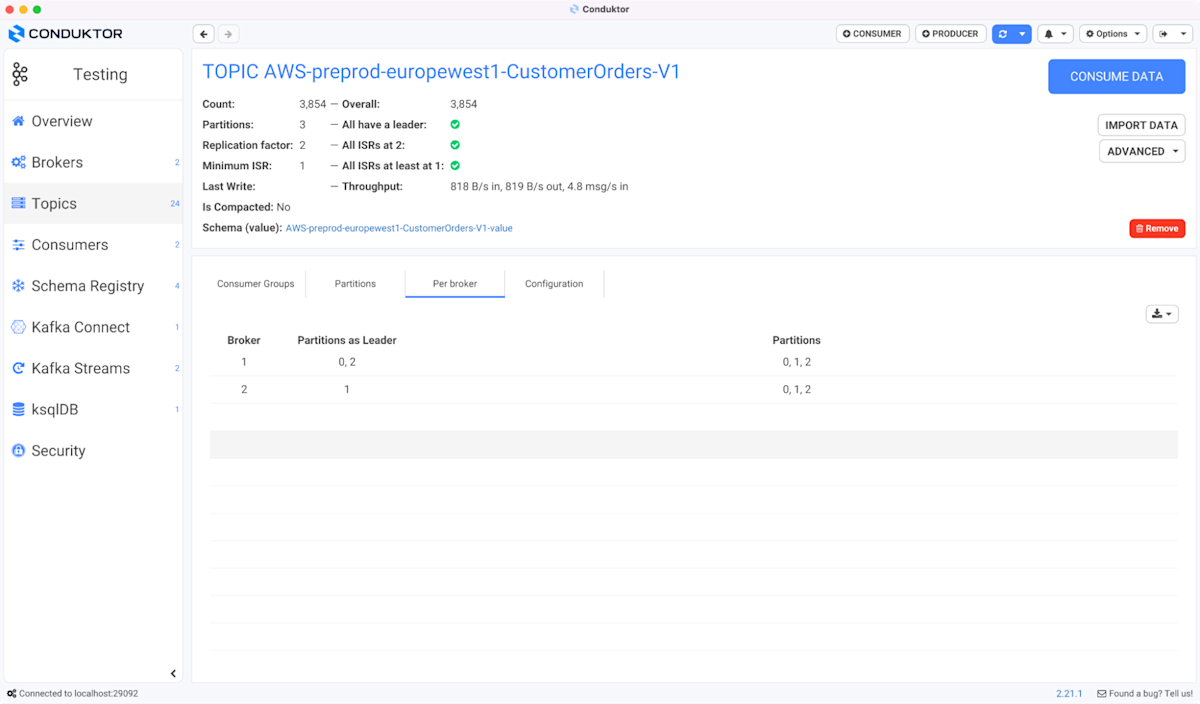Open the Options dropdown menu

(x=1113, y=34)
